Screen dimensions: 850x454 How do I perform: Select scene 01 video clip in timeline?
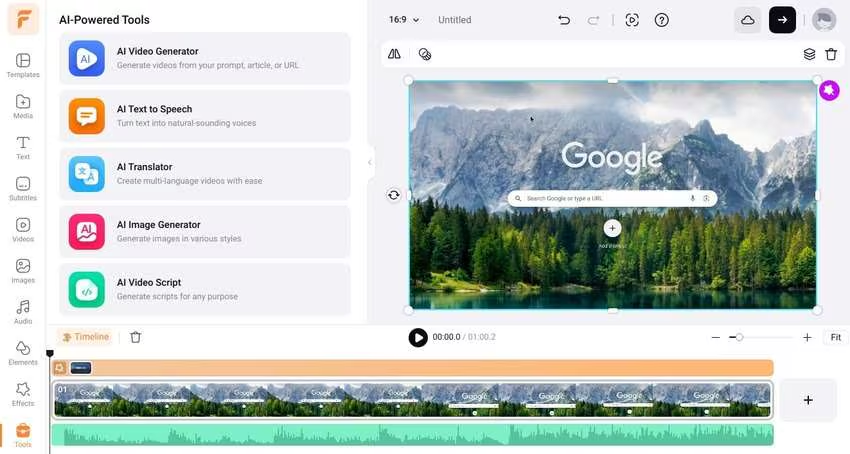[x=412, y=400]
